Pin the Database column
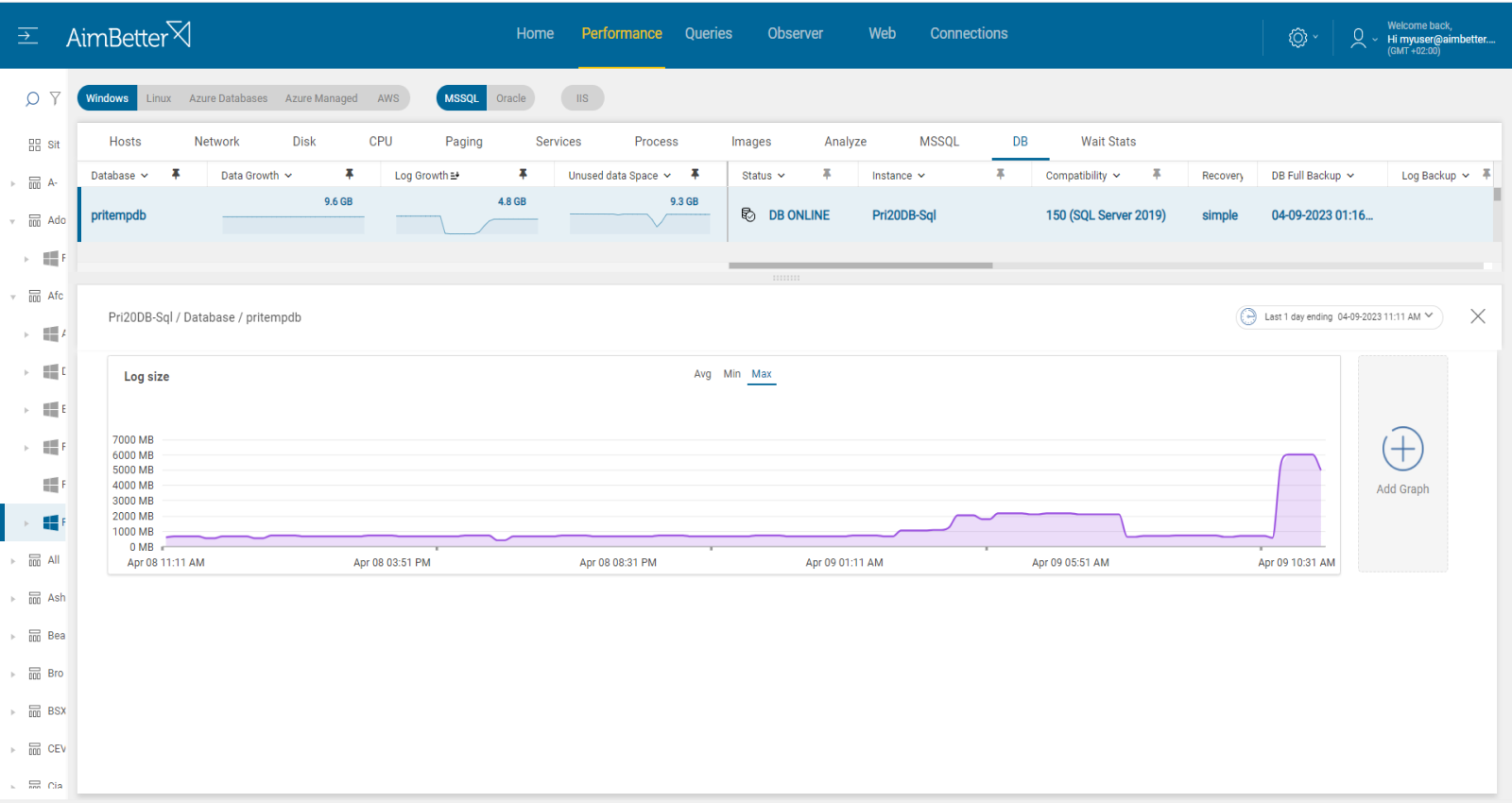 [x=176, y=175]
